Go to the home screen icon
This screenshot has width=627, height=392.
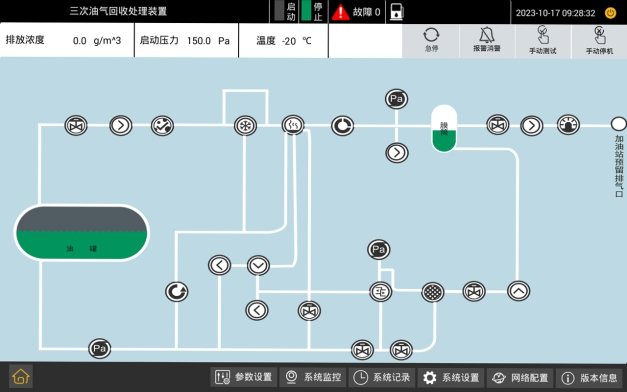21,377
